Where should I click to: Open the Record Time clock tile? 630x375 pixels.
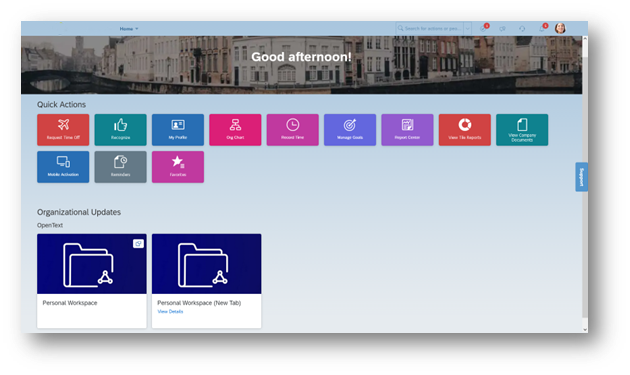coord(292,130)
